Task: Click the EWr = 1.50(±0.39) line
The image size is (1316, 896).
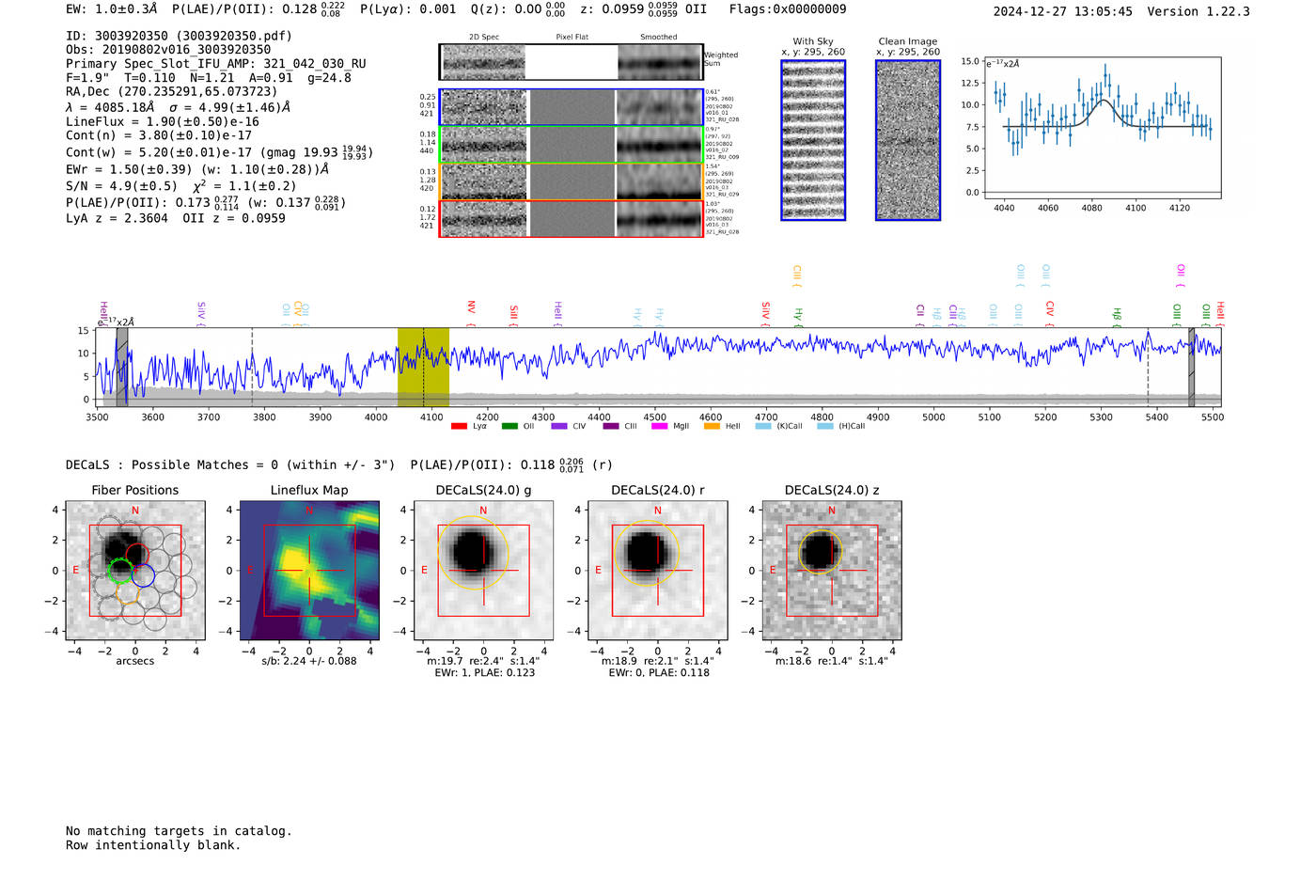Action: coord(197,169)
